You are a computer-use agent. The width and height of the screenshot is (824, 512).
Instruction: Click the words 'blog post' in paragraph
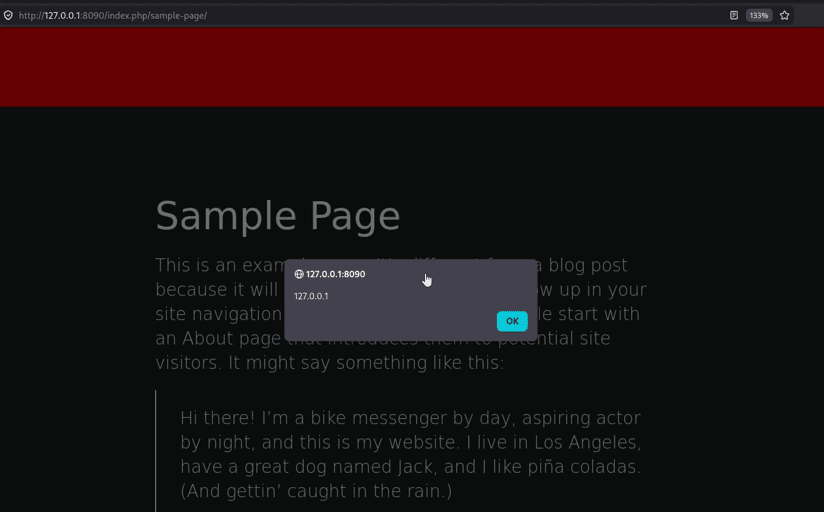pyautogui.click(x=588, y=265)
